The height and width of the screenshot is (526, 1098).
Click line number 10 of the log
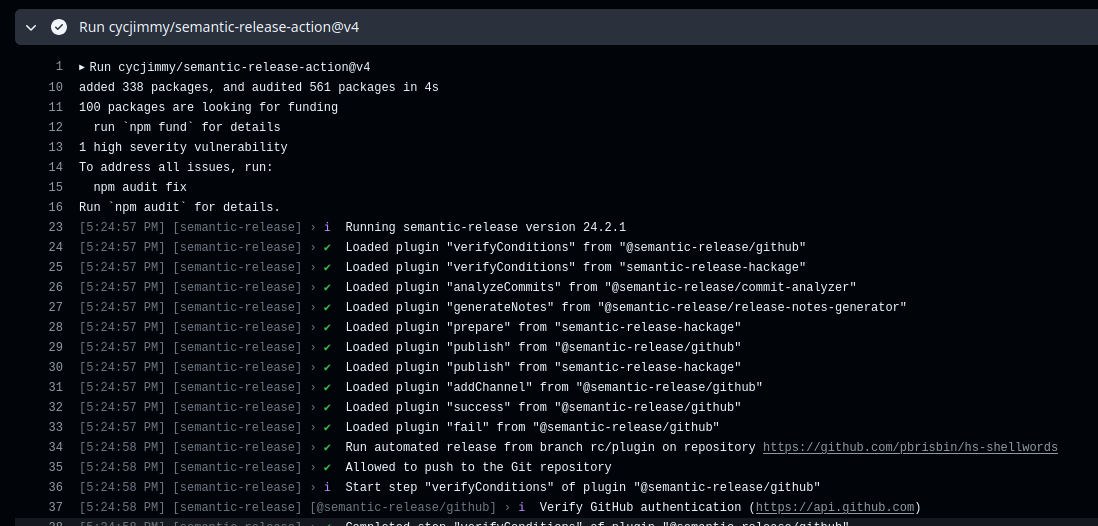point(56,87)
